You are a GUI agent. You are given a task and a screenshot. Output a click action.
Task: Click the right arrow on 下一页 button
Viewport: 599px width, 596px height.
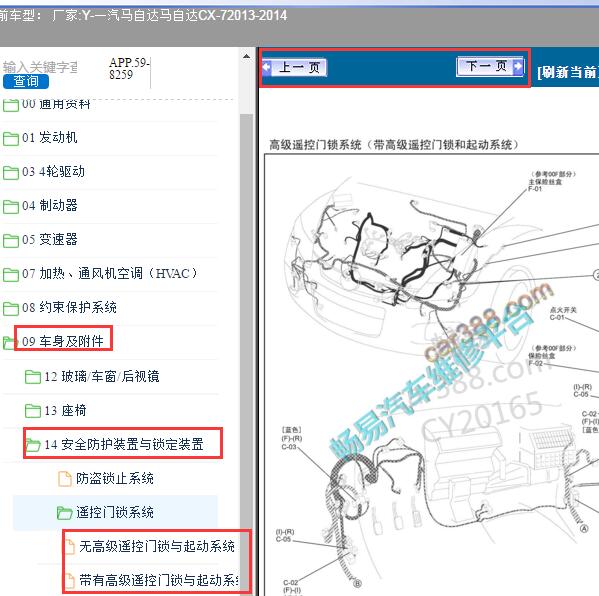[518, 66]
